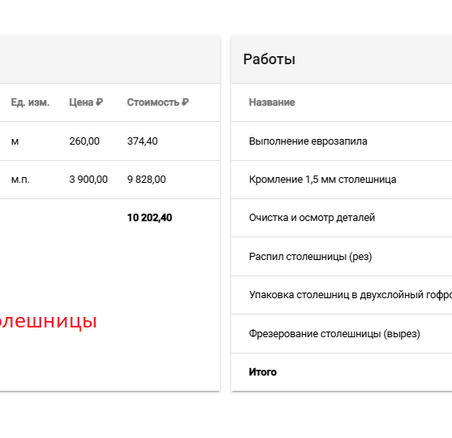
Task: Click the 3 900,00 price cell
Action: tap(88, 180)
